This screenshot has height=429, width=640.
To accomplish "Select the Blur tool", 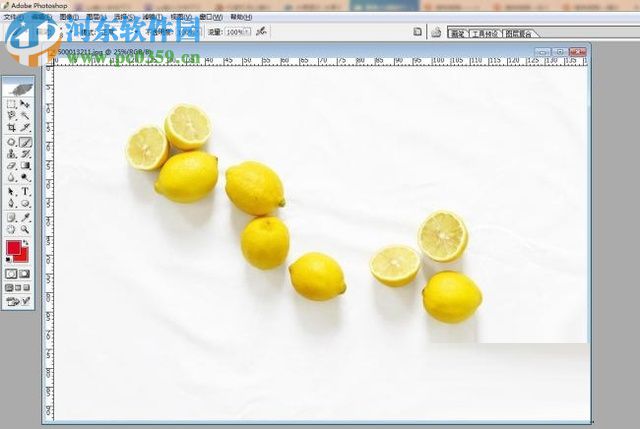I will [11, 178].
